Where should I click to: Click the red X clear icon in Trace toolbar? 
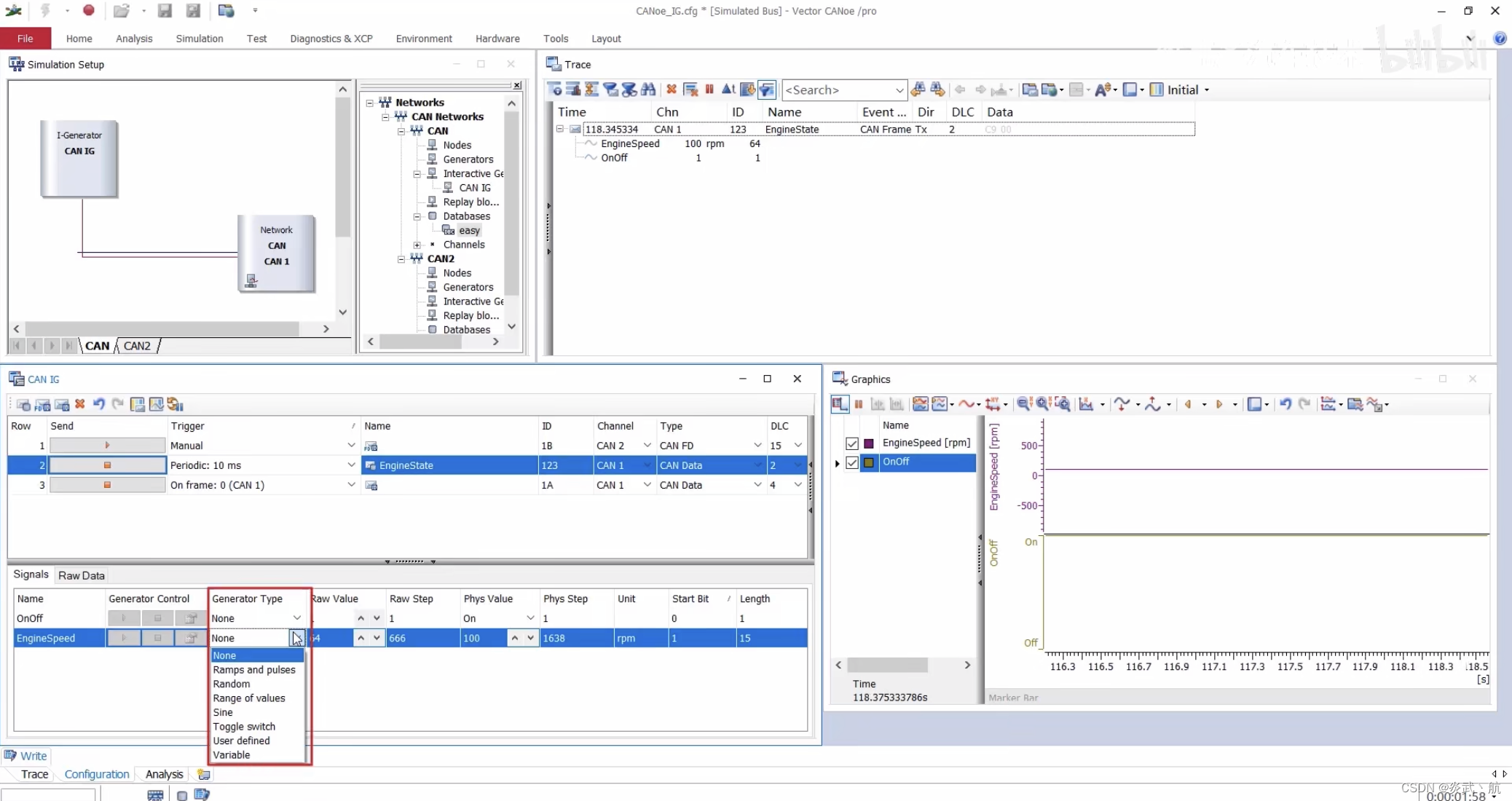click(672, 90)
